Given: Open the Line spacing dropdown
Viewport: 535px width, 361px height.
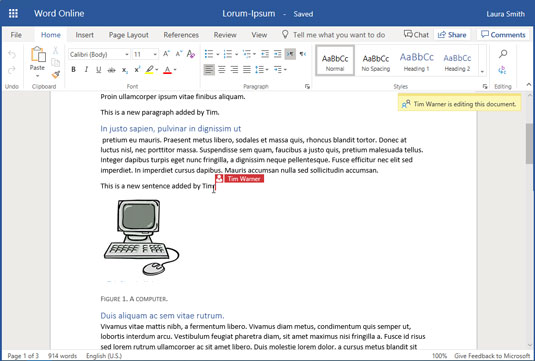Looking at the screenshot, I should coord(262,70).
